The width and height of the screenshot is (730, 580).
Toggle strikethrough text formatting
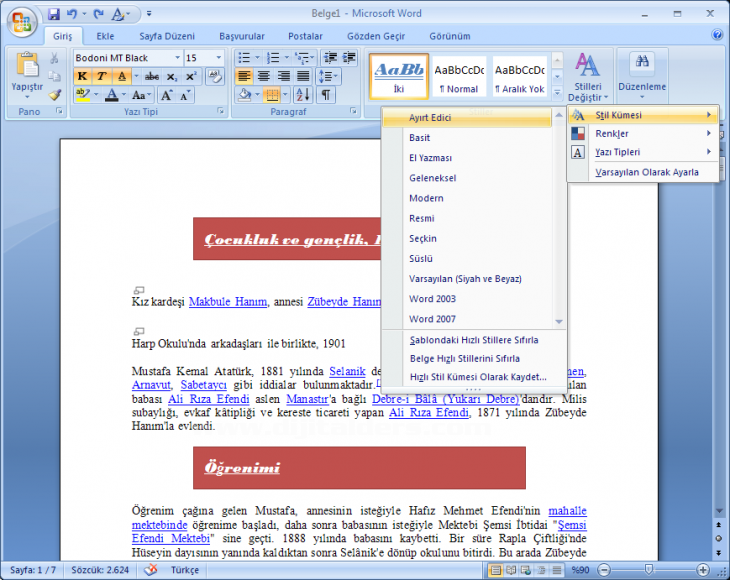click(x=152, y=76)
